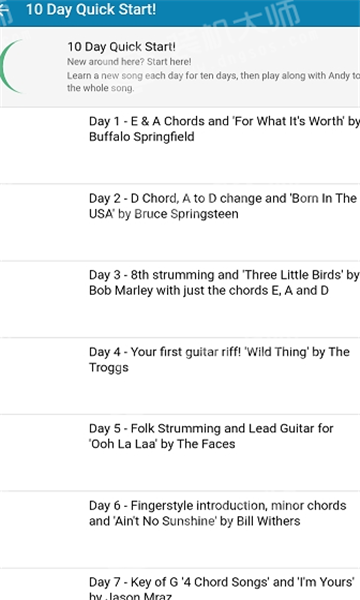Image resolution: width=360 pixels, height=600 pixels.
Task: Tap 'Ain't No Sunshine' by Bill Withers line
Action: [x=194, y=521]
